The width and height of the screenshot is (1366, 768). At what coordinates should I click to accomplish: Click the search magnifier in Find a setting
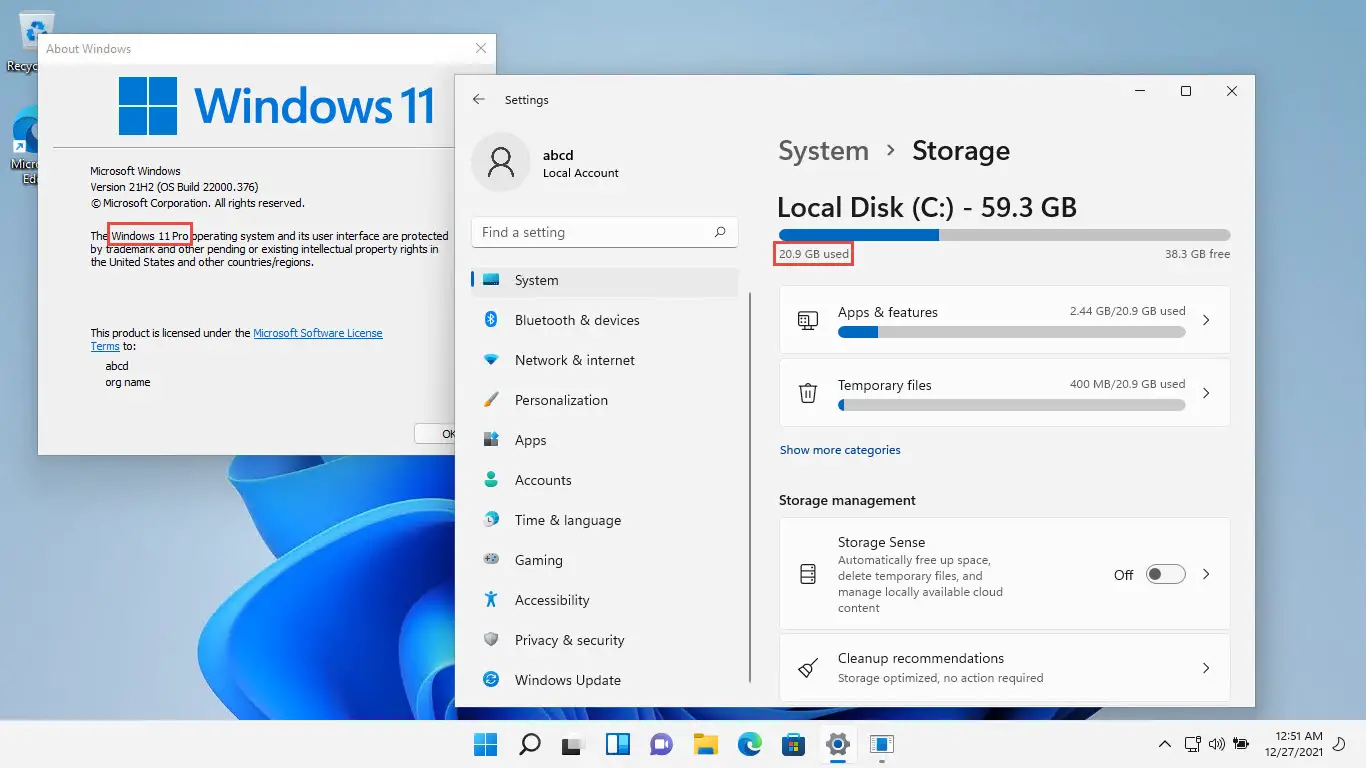click(x=720, y=232)
